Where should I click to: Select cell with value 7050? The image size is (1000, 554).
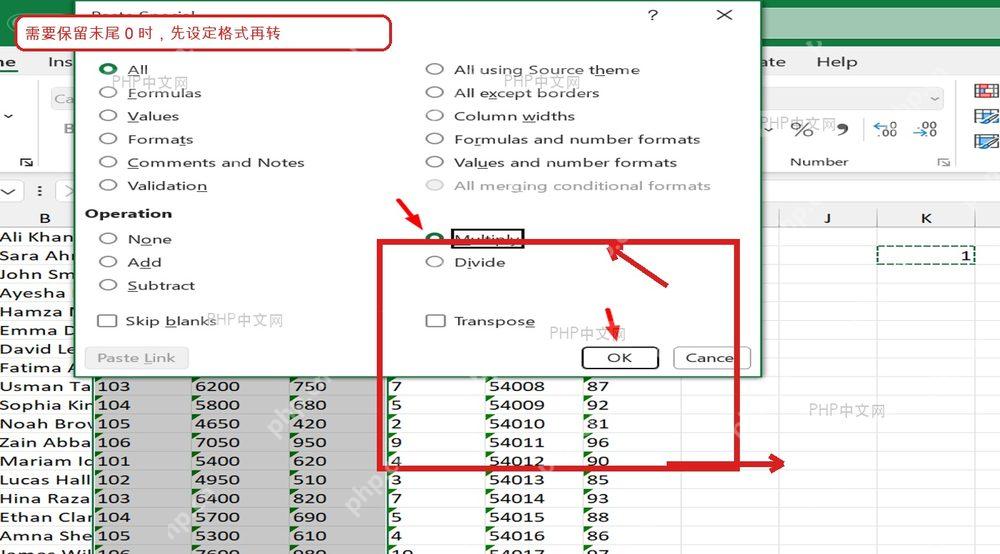tap(240, 442)
